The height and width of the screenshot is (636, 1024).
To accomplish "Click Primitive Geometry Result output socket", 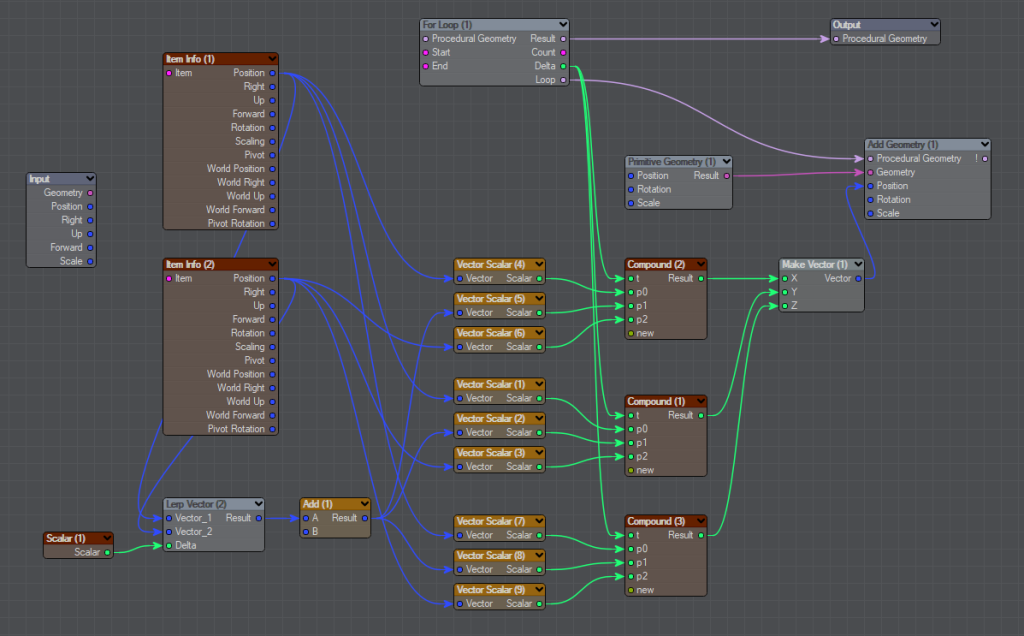I will 726,176.
